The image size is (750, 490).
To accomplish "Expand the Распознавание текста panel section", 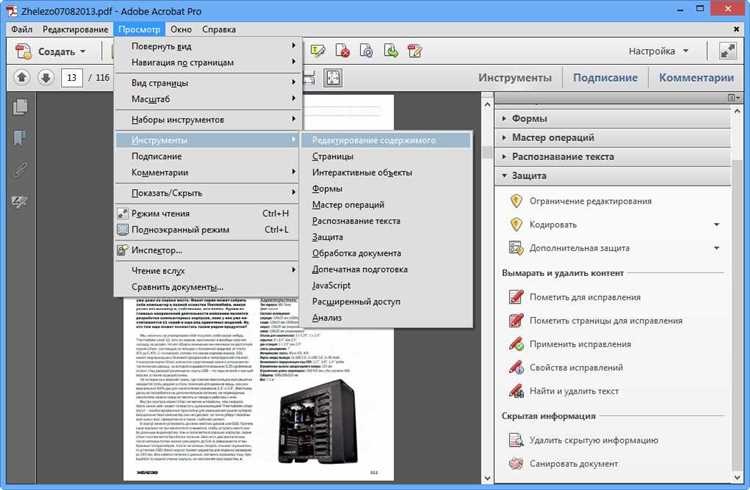I will coord(613,156).
